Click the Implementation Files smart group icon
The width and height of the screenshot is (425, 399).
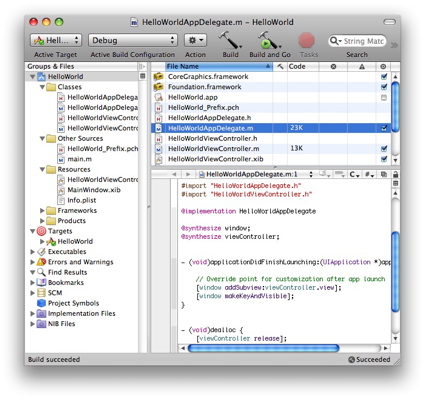click(41, 314)
